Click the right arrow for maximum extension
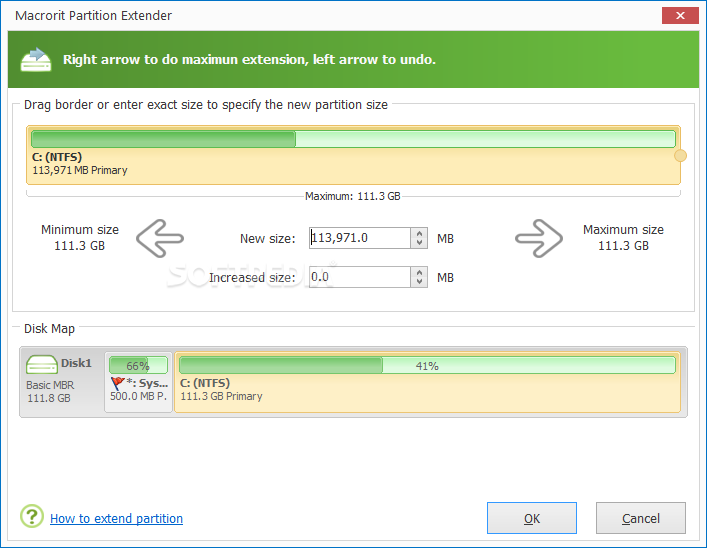 click(x=539, y=238)
